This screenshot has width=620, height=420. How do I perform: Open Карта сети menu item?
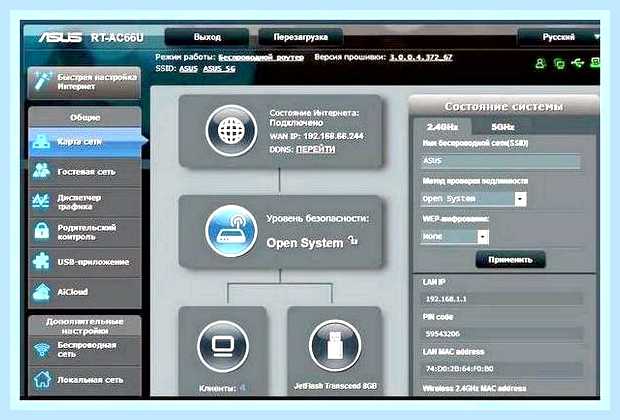(85, 142)
